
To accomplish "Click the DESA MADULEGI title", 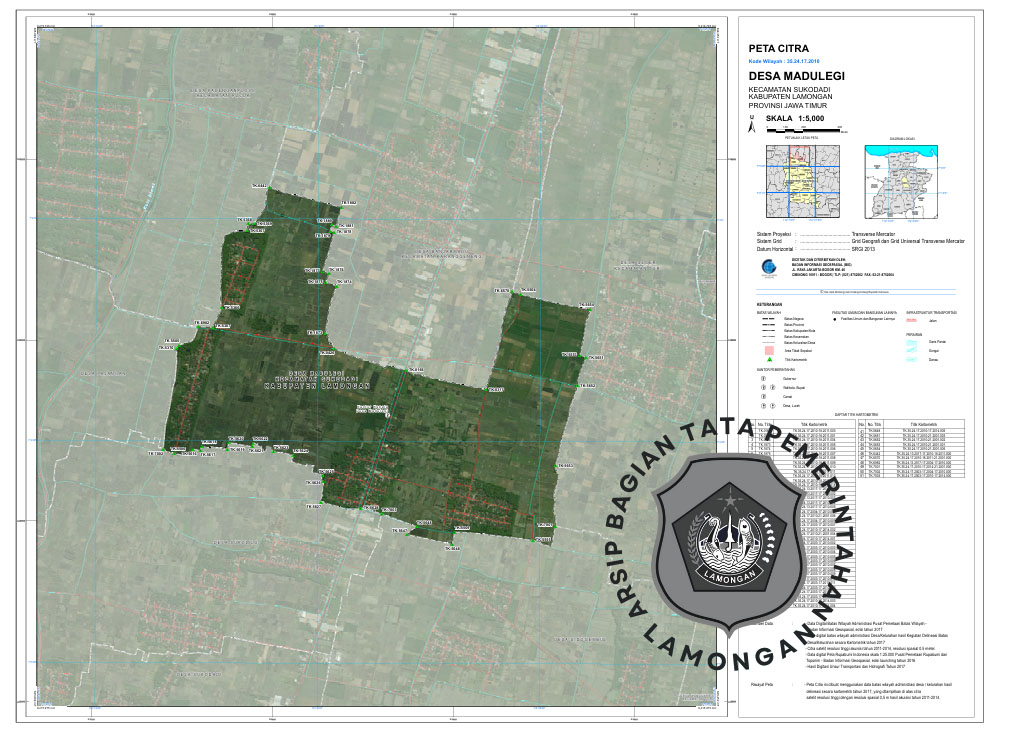I will pyautogui.click(x=796, y=75).
